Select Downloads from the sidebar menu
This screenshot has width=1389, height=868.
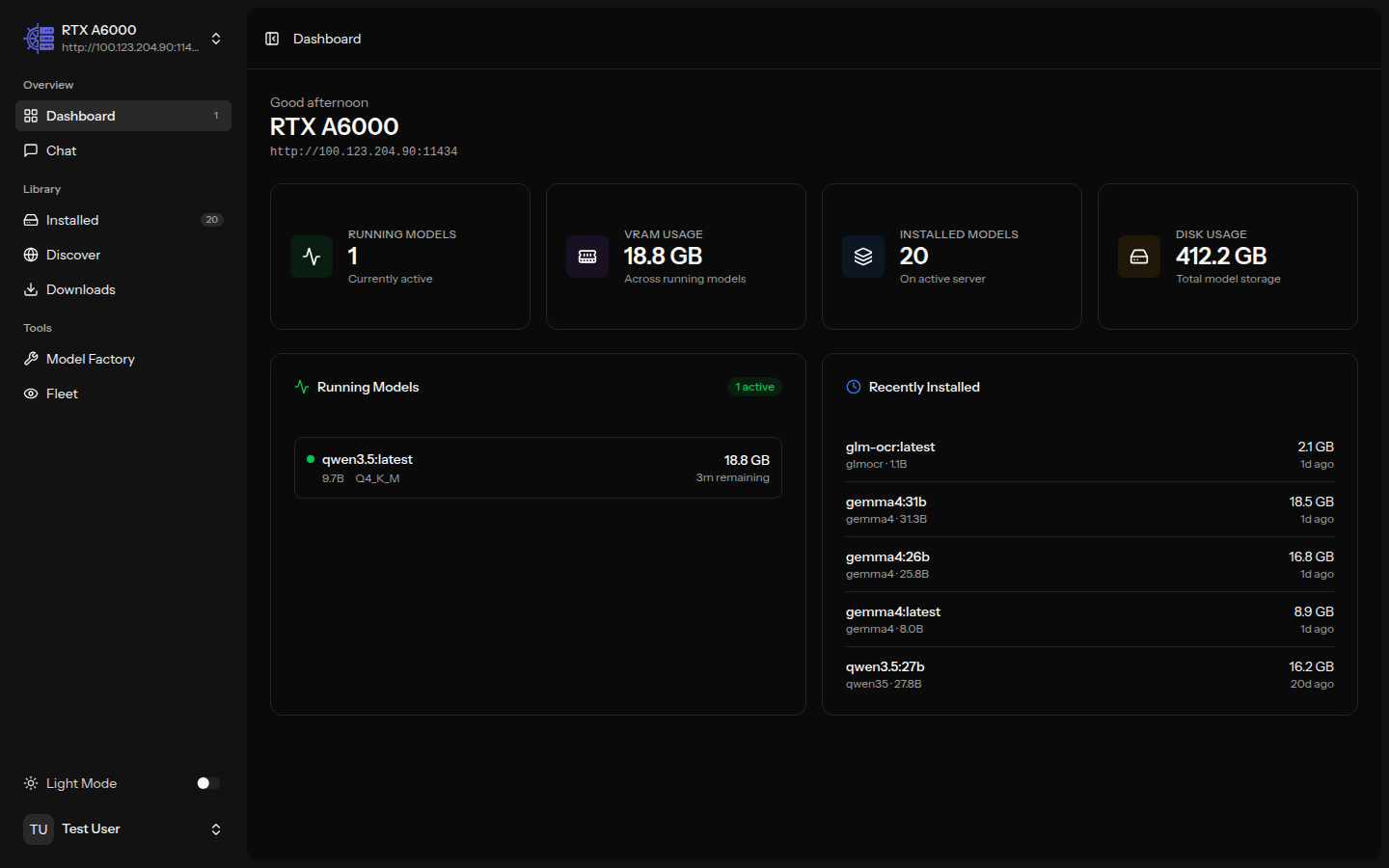80,288
